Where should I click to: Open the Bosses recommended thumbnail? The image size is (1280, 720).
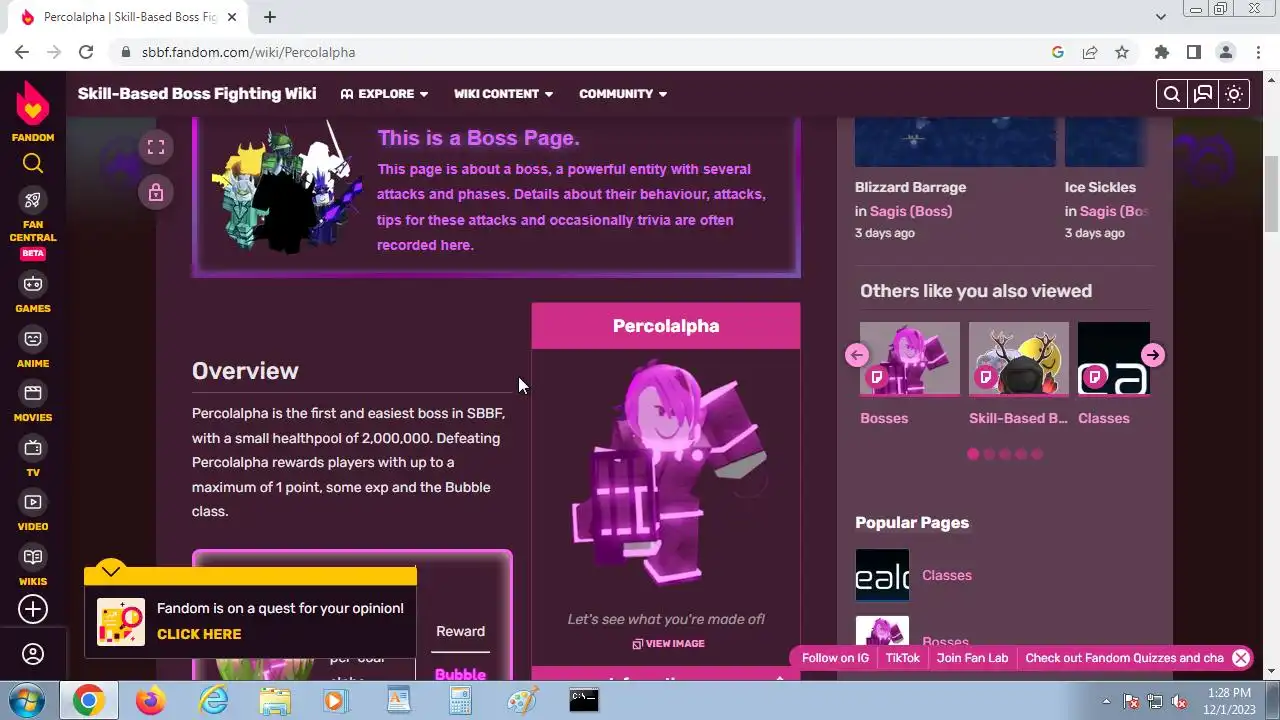coord(910,358)
